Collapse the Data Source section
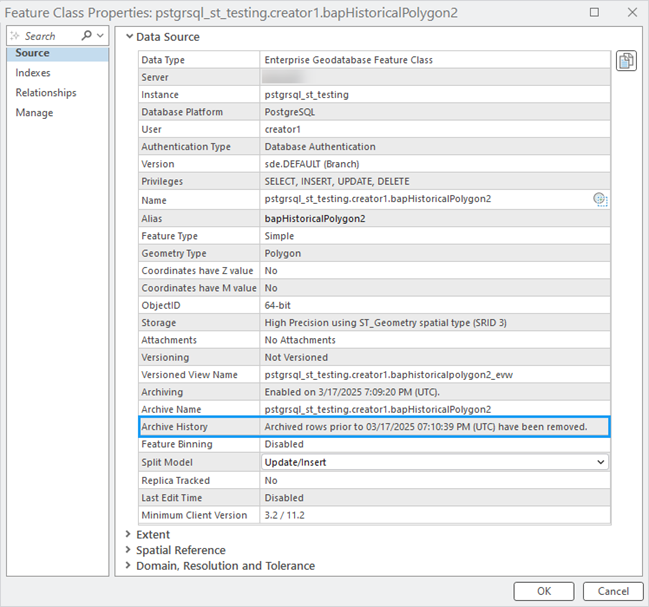Screen dimensions: 649x607 point(130,37)
